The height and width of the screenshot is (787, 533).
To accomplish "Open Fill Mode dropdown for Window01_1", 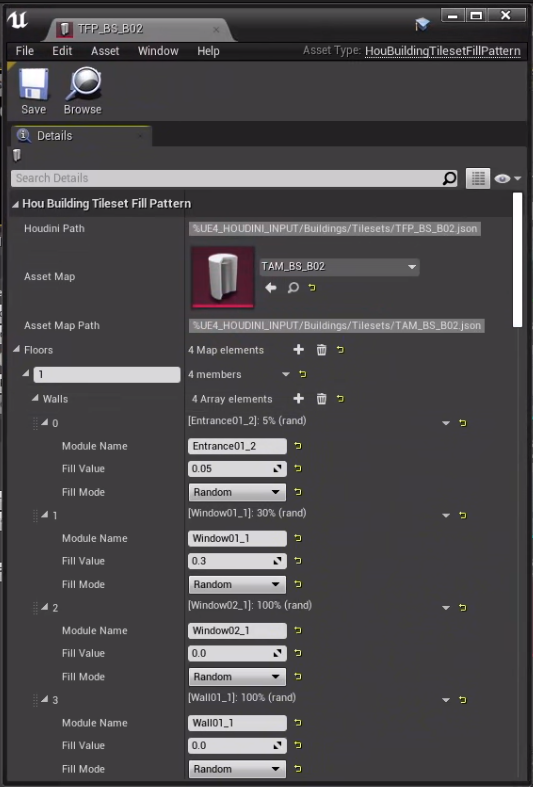I will coord(237,584).
